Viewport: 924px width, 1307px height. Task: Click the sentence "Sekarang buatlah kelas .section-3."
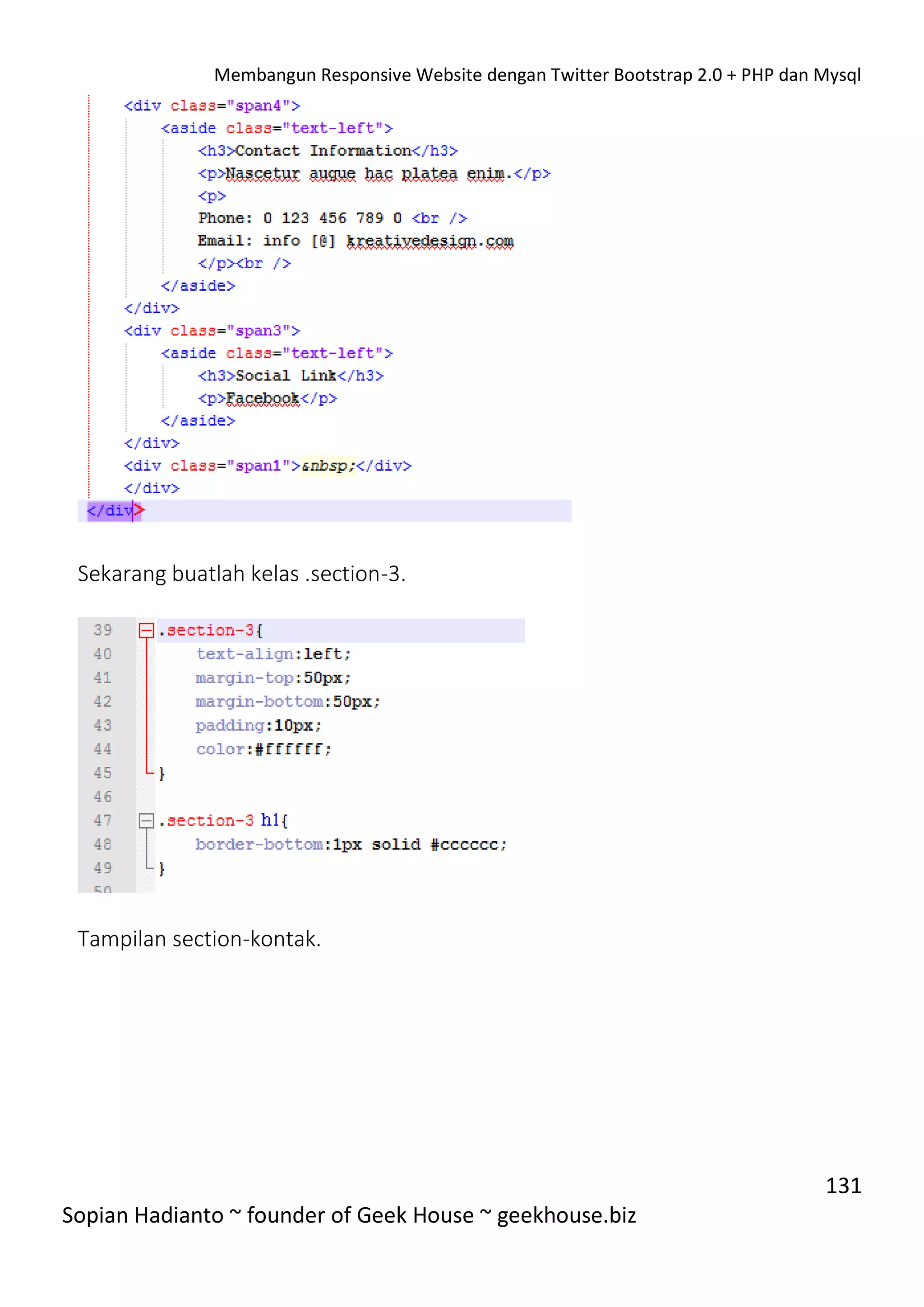tap(242, 574)
